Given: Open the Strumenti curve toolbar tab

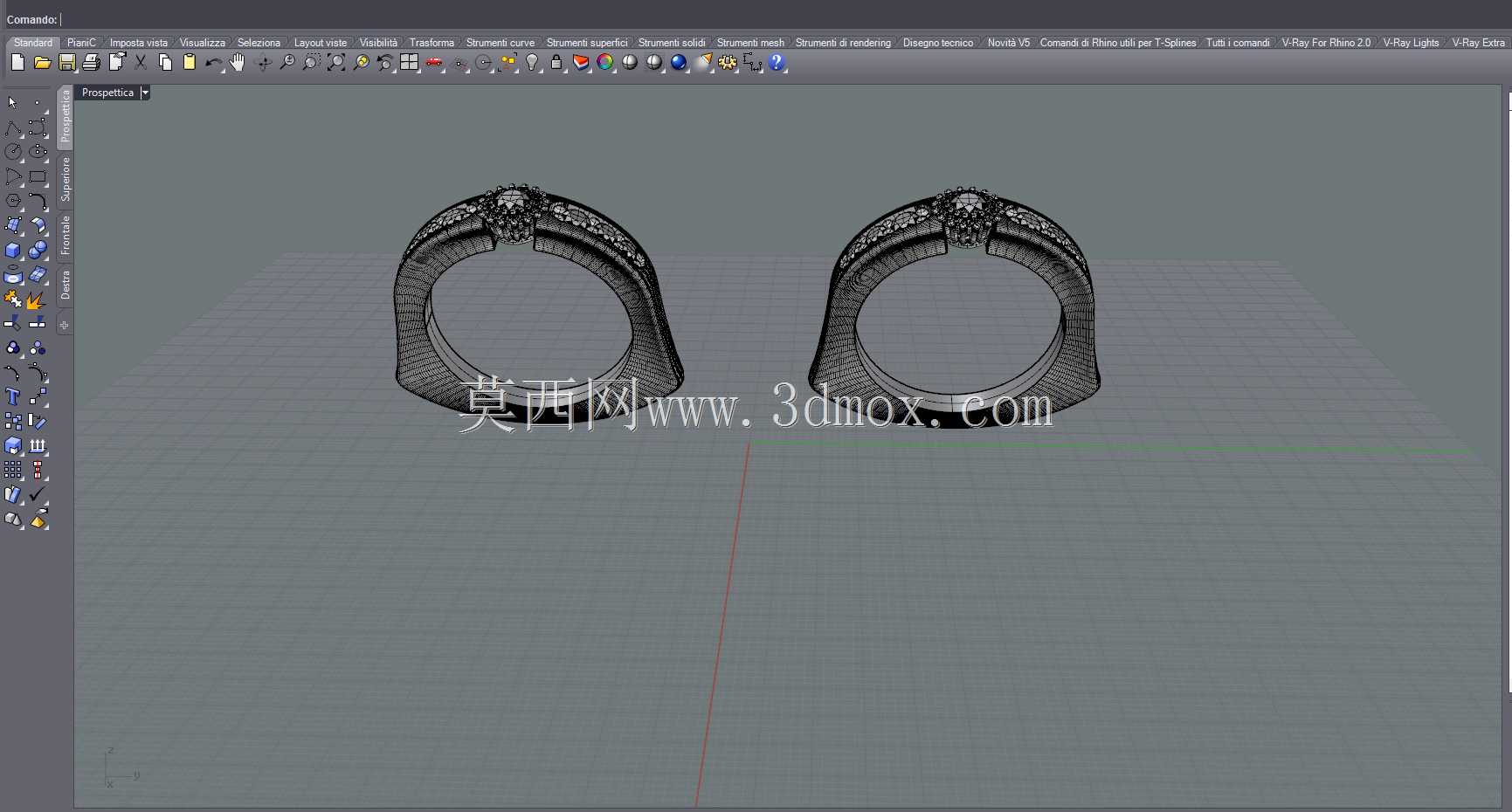Looking at the screenshot, I should pos(501,43).
